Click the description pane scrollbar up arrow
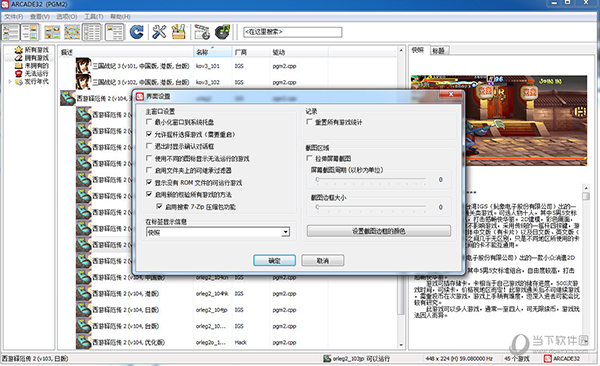 click(586, 188)
